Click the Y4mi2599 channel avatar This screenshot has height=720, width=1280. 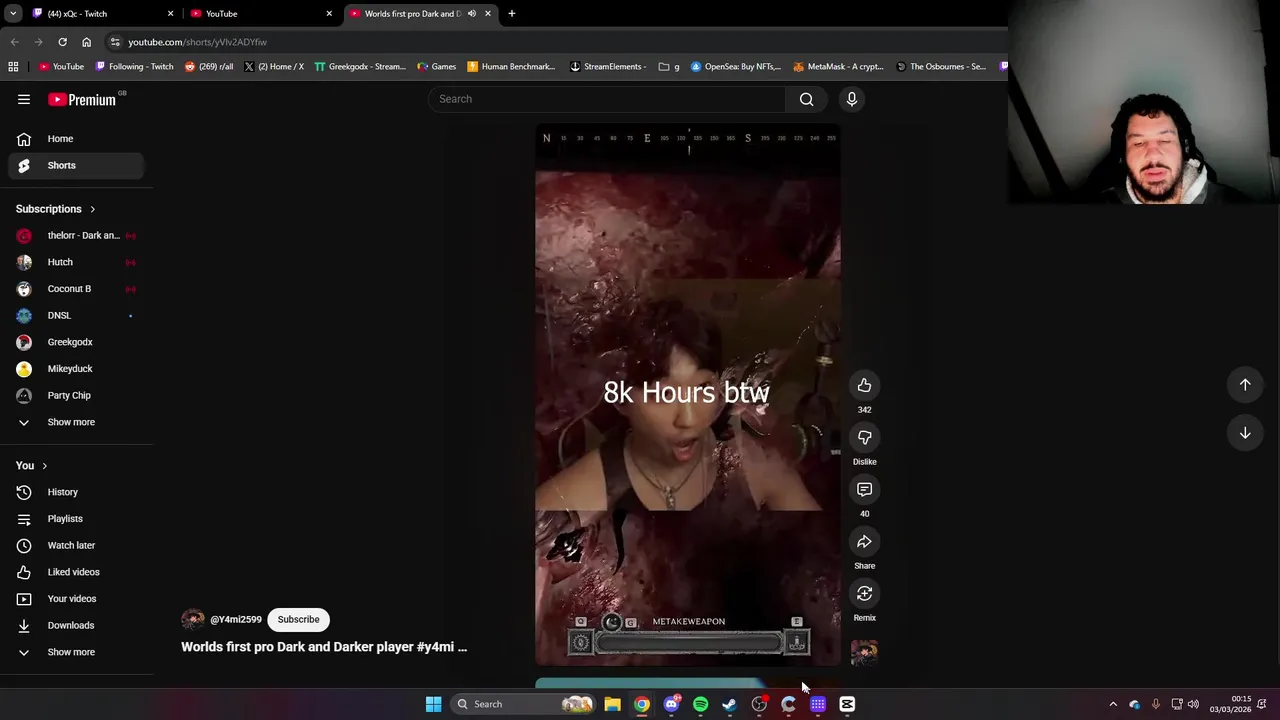(193, 619)
